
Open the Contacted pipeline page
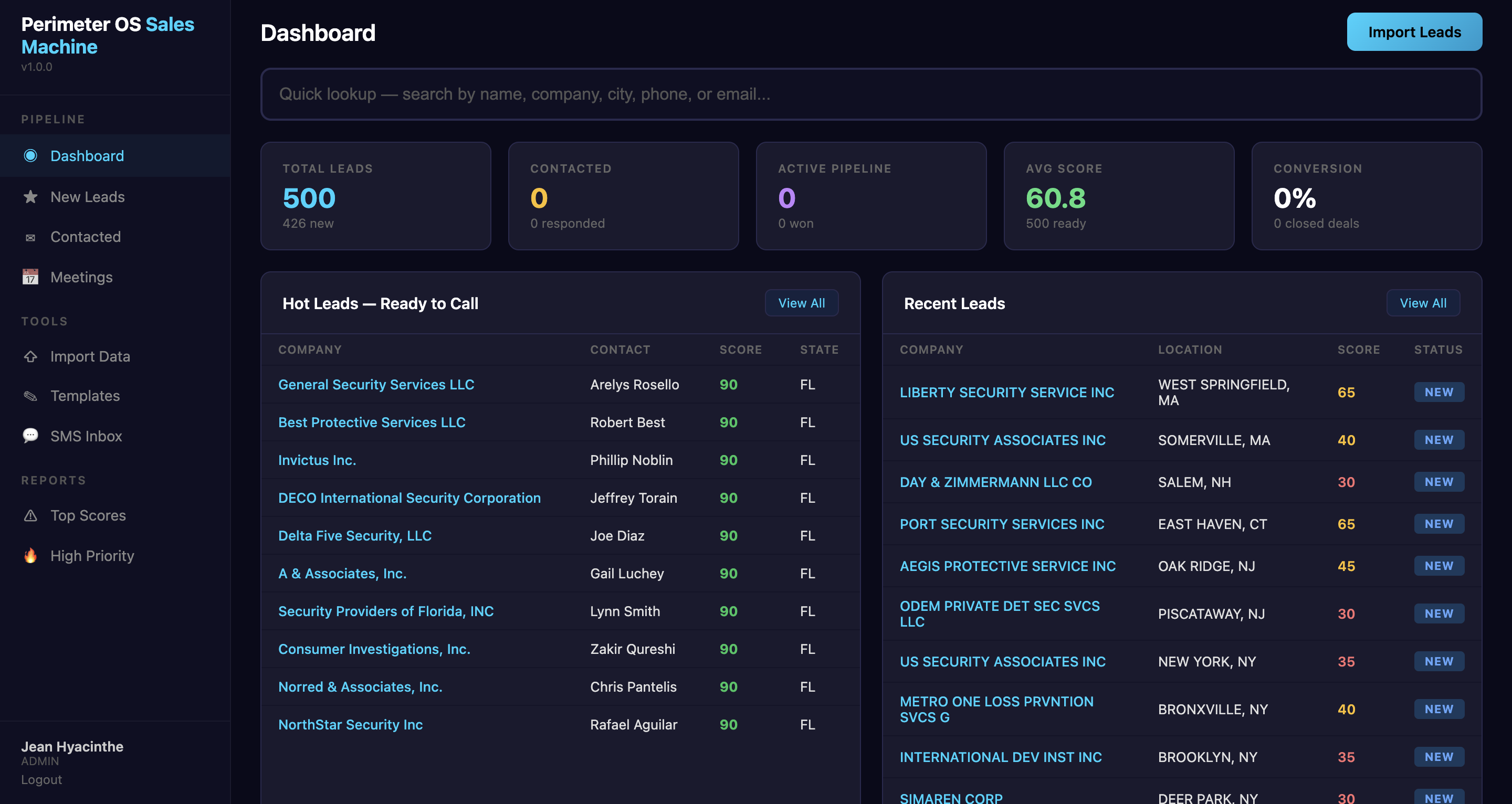click(x=115, y=237)
